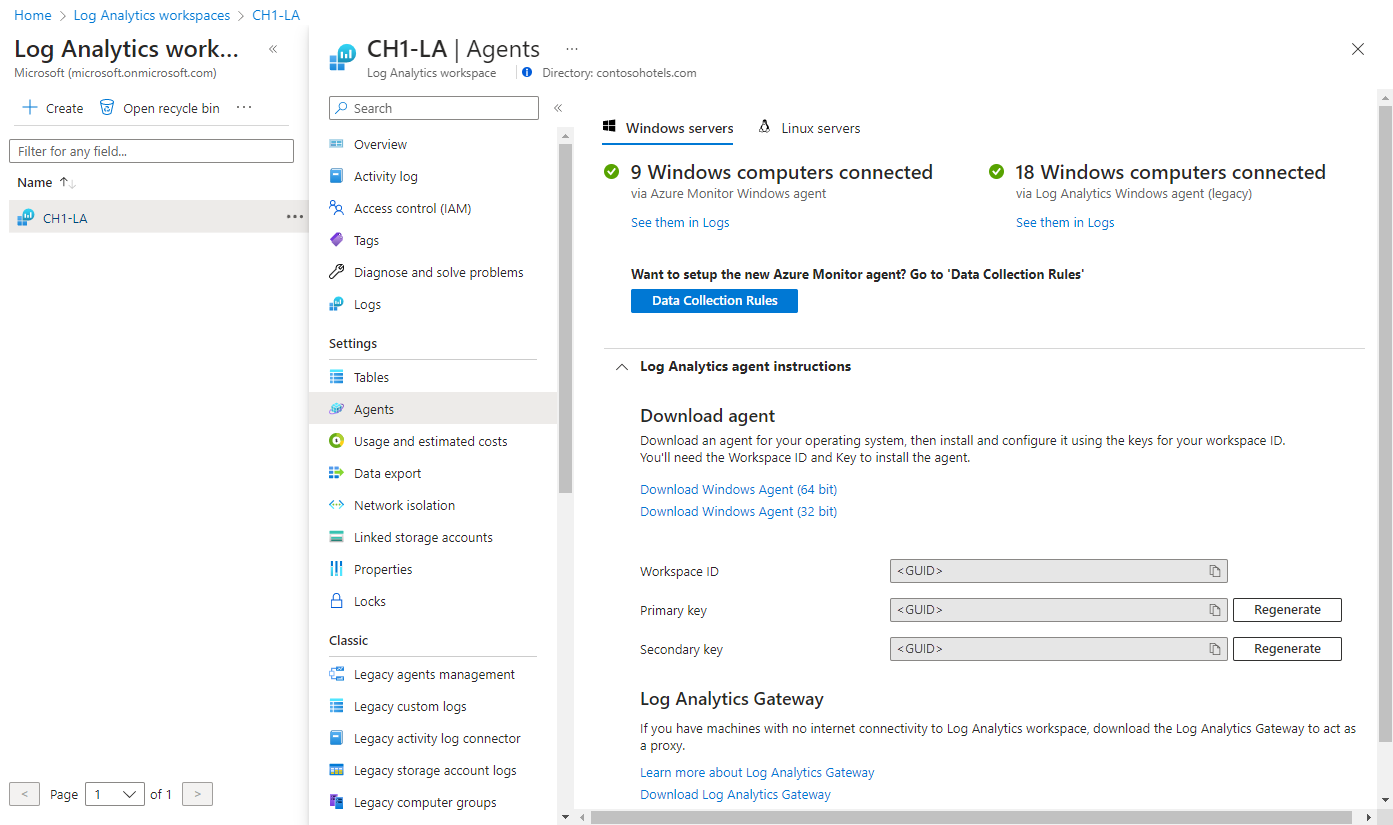Click the Data Collection Rules button
Viewport: 1393px width, 825px height.
(714, 301)
